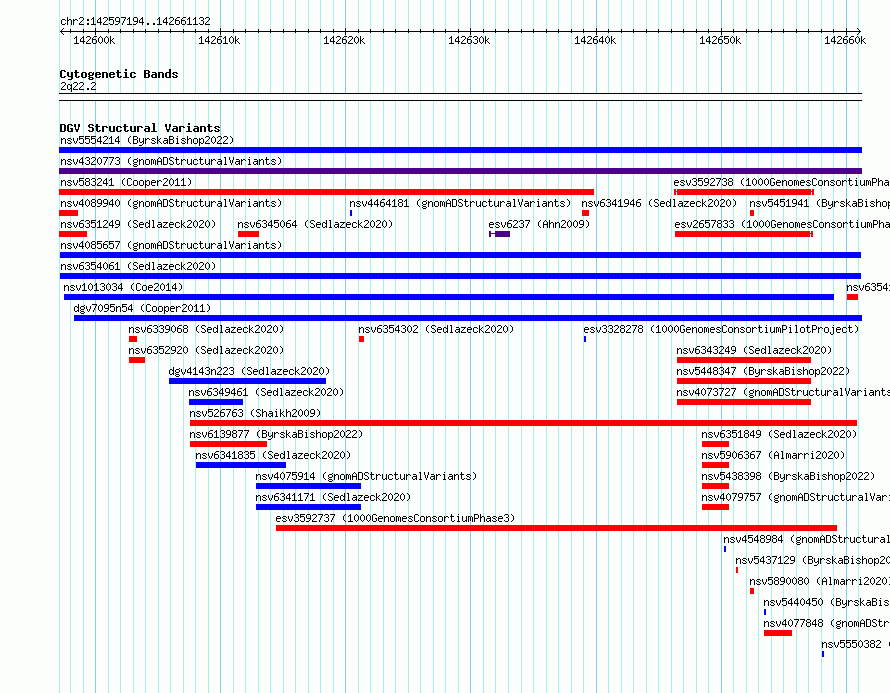Open variant nsv5437129 label

pyautogui.click(x=812, y=560)
